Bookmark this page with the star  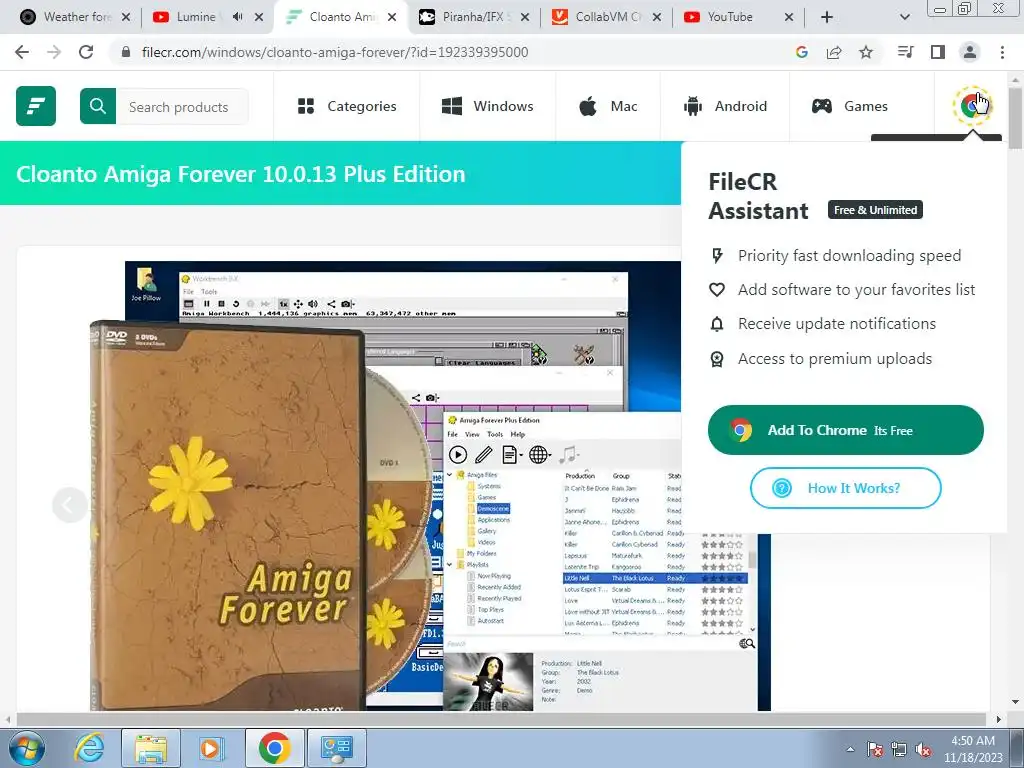(x=866, y=52)
